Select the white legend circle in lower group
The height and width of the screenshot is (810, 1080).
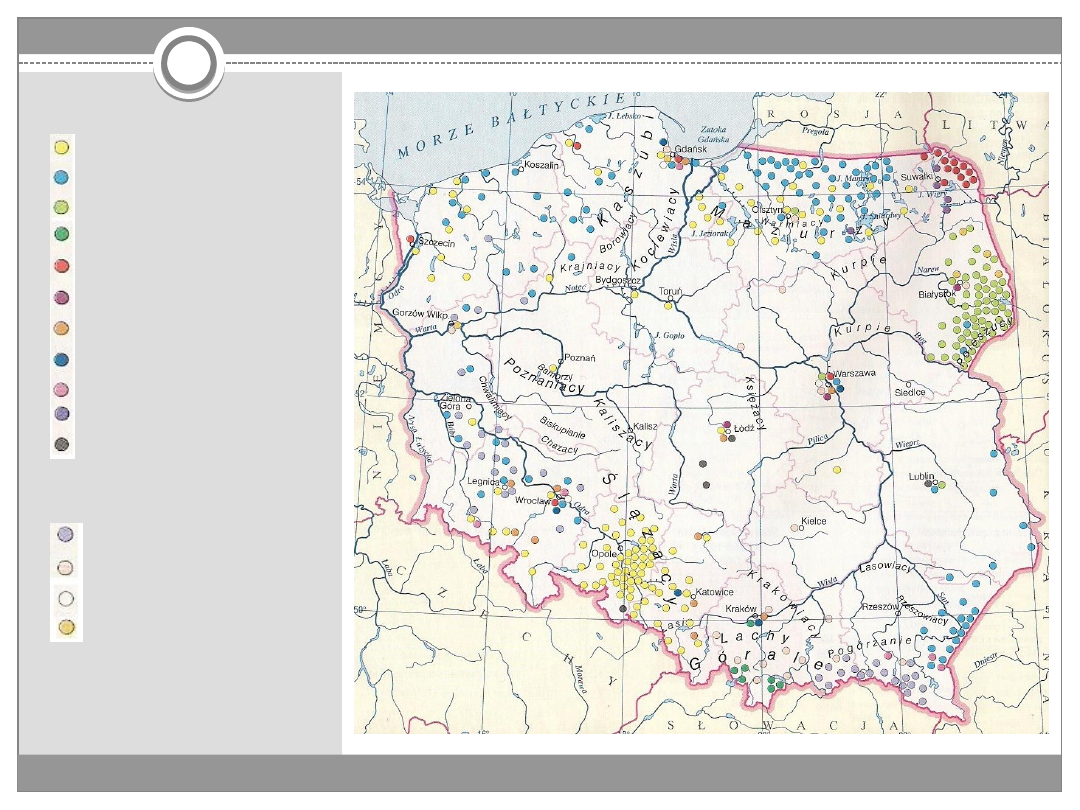tap(66, 598)
